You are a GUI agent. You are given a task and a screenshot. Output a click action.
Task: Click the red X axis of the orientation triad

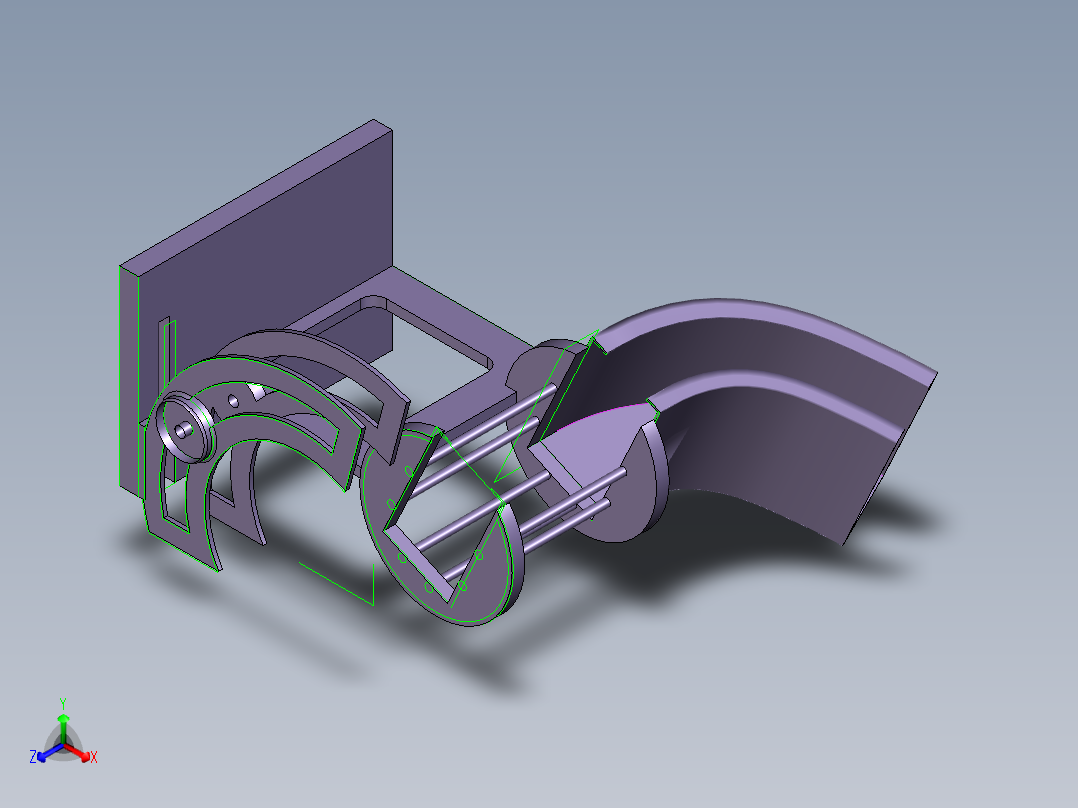(81, 754)
